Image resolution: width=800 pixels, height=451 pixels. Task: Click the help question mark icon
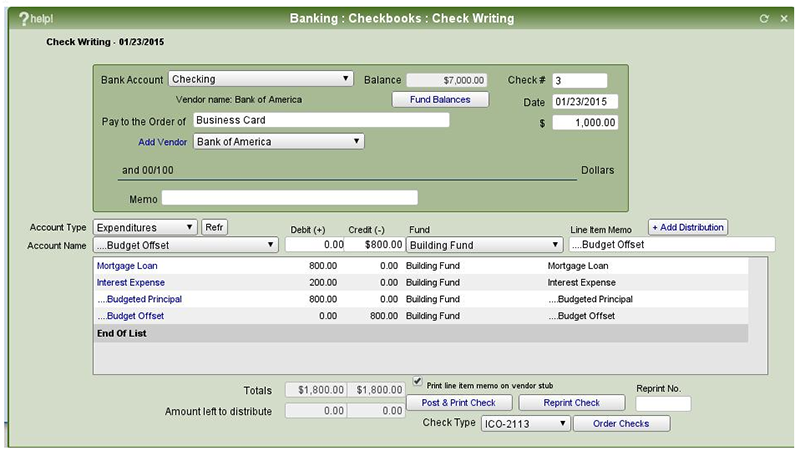tap(24, 18)
